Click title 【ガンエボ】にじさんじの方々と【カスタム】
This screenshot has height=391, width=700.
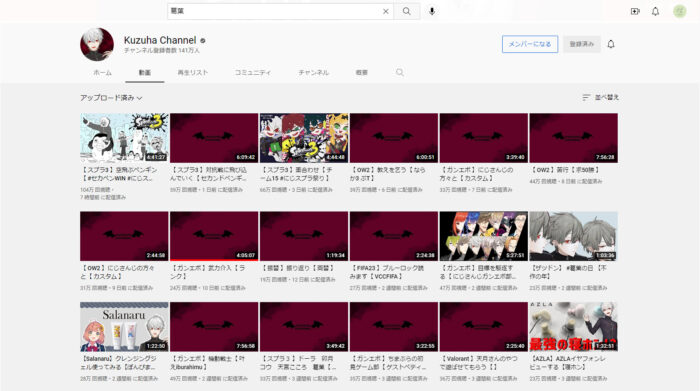pos(477,174)
